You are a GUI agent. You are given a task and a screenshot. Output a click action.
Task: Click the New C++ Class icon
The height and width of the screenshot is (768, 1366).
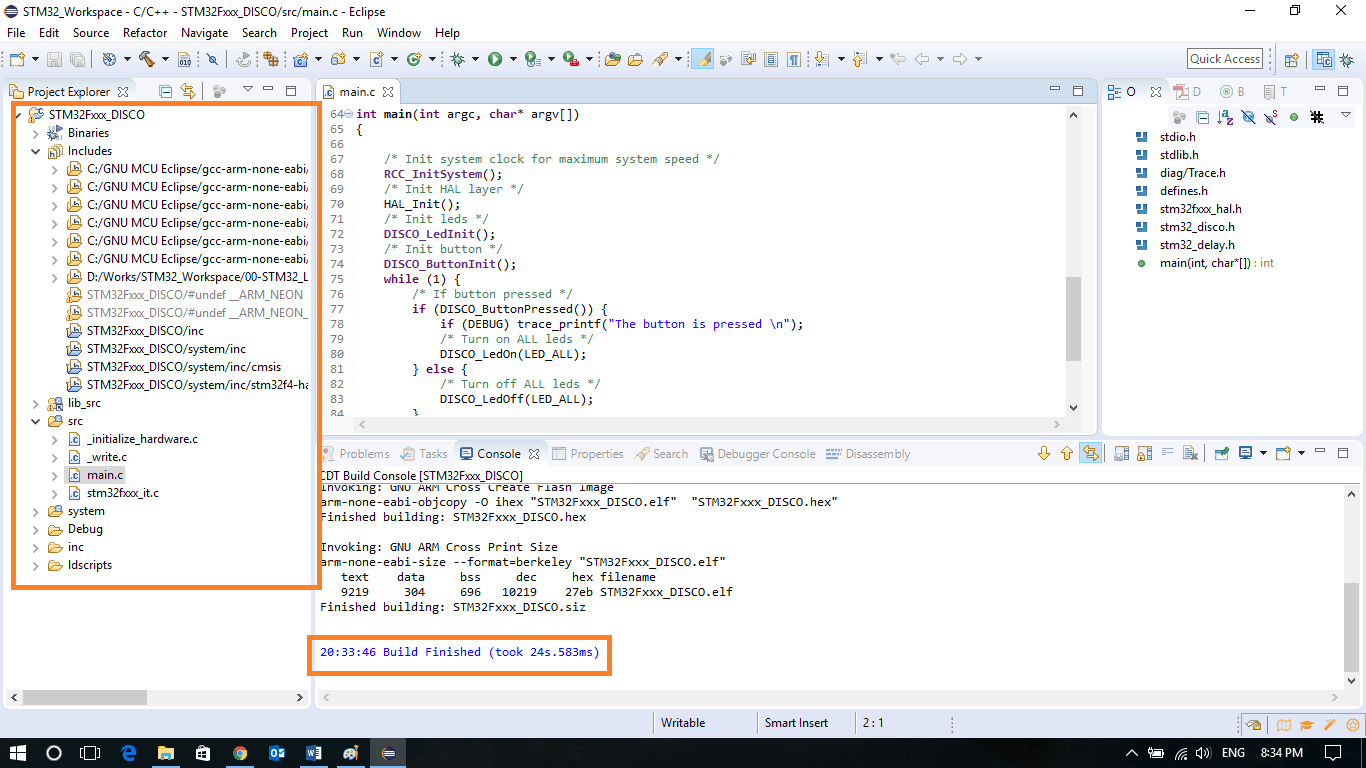[414, 59]
